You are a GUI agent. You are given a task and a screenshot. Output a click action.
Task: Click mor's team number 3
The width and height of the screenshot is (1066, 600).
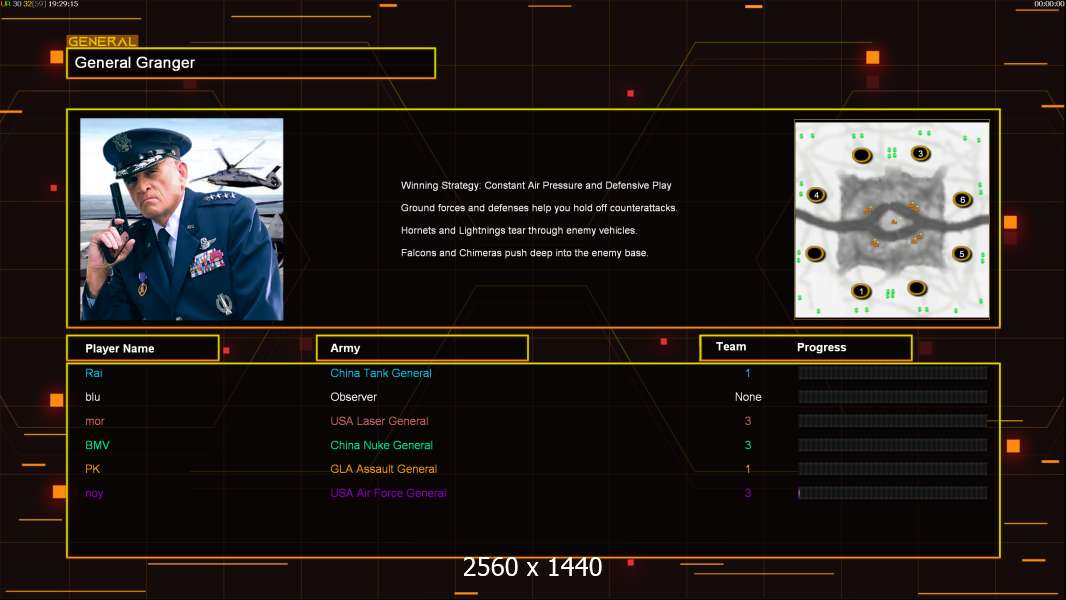(748, 421)
